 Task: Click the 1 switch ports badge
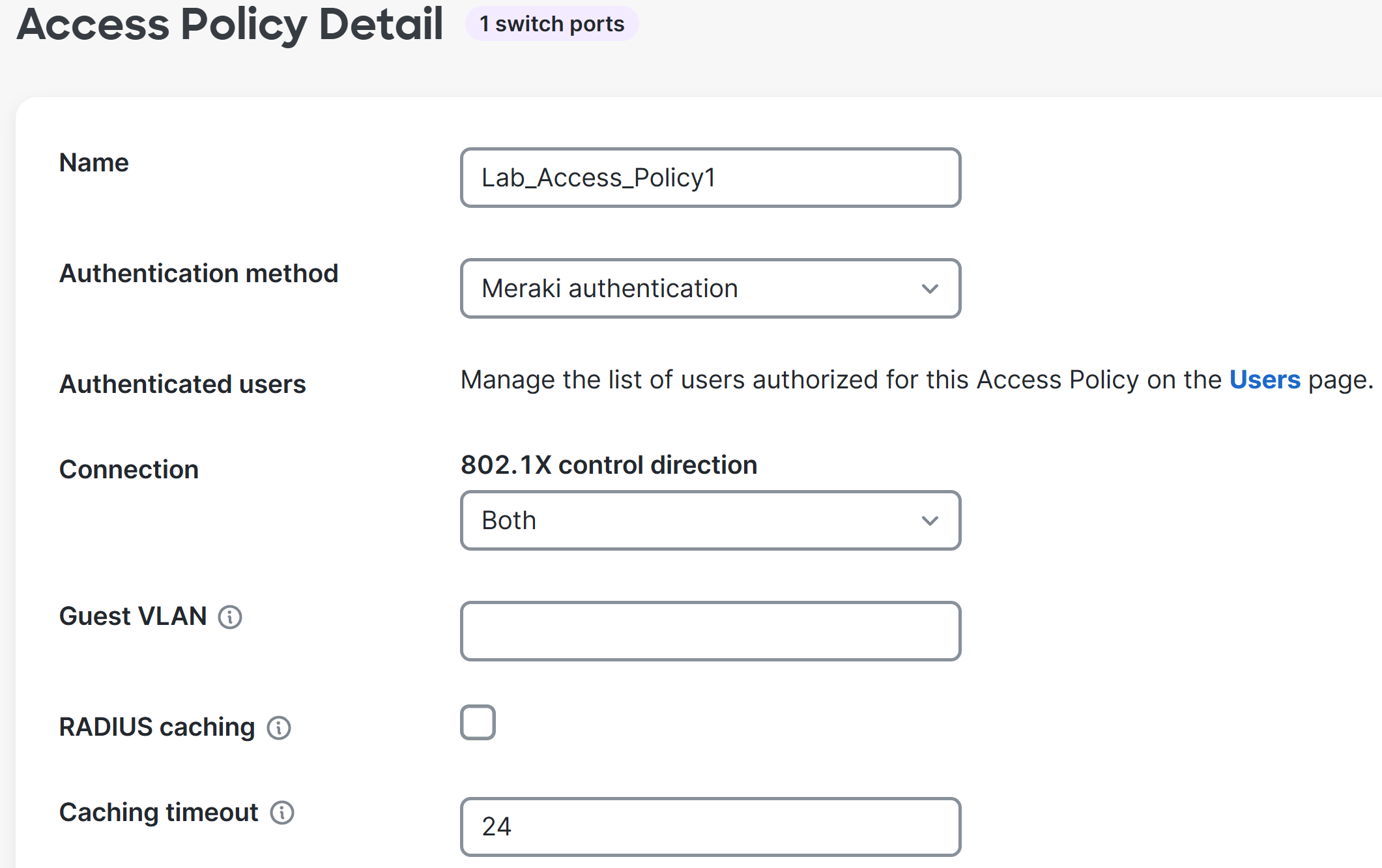point(552,24)
